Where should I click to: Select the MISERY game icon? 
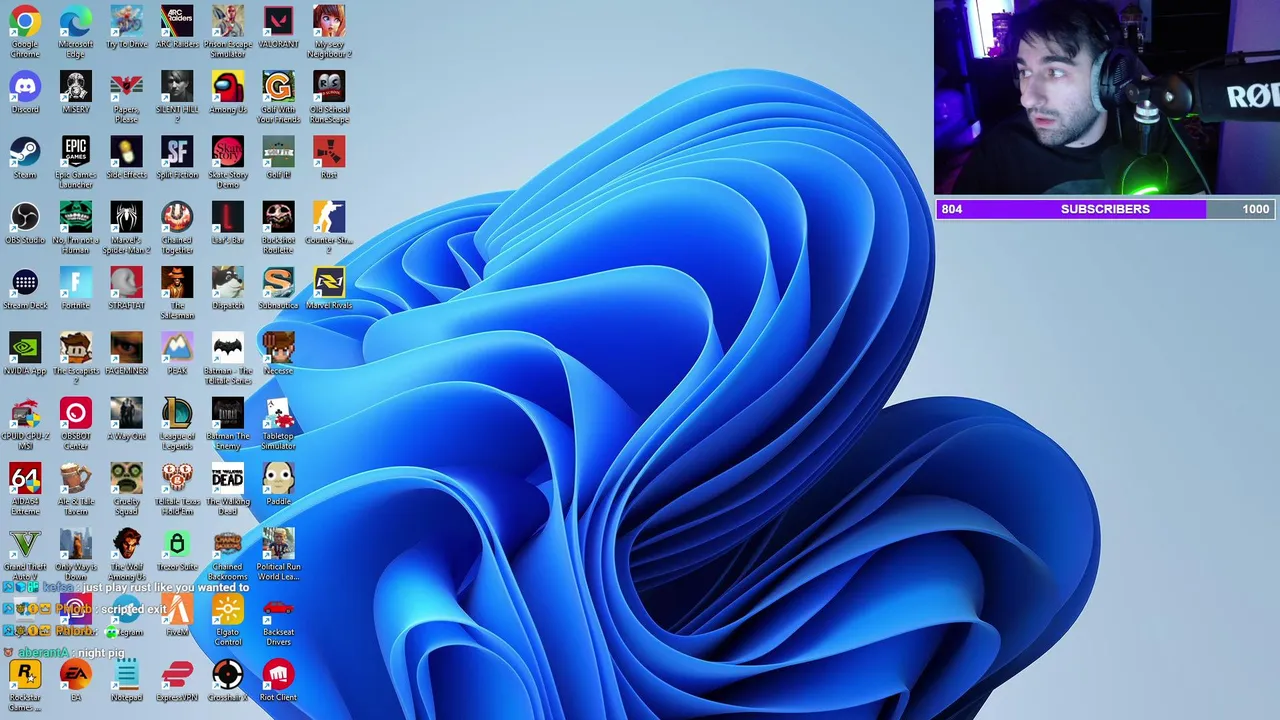coord(76,86)
